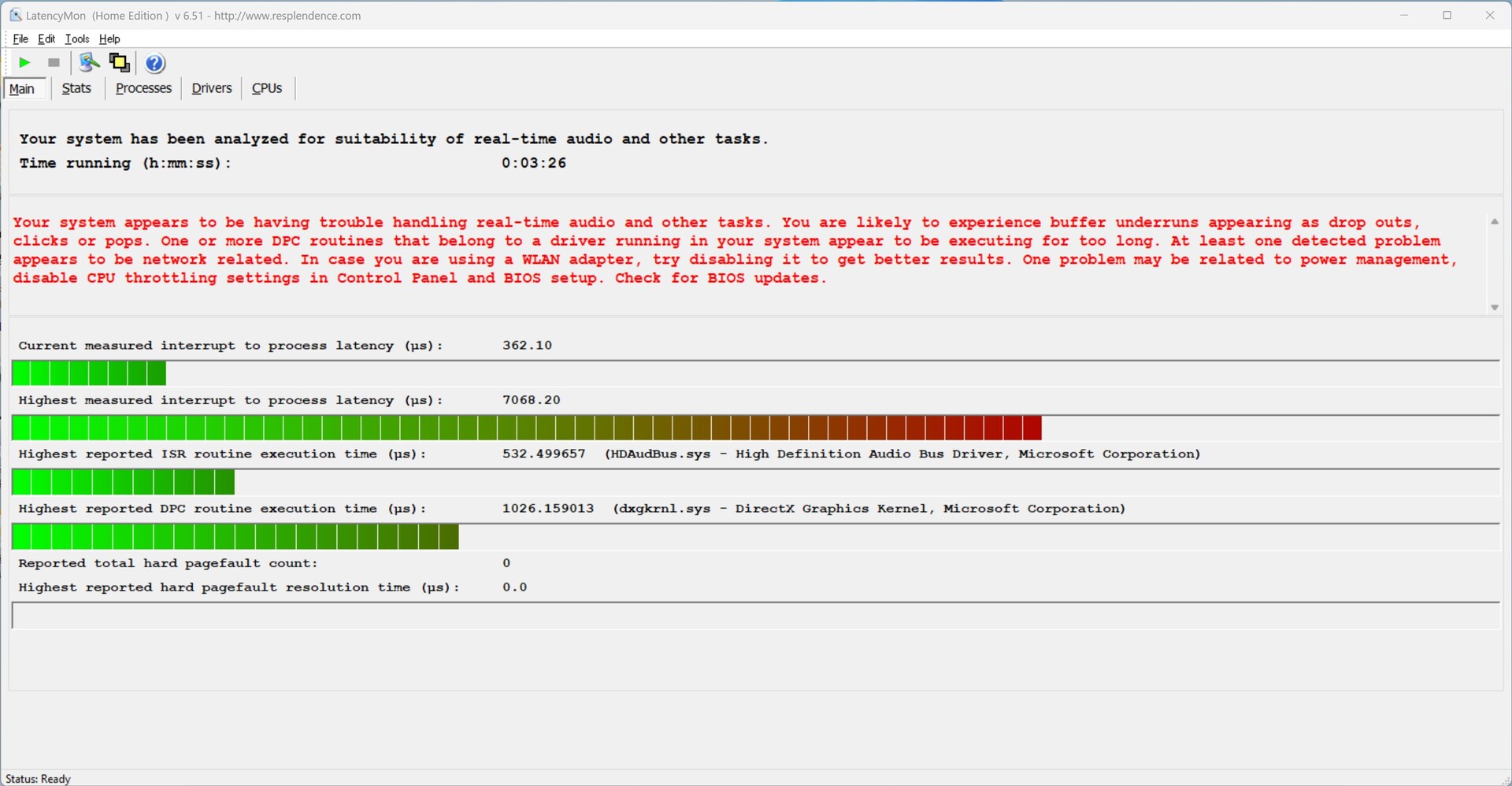
Task: Open the Tools menu
Action: coord(76,39)
